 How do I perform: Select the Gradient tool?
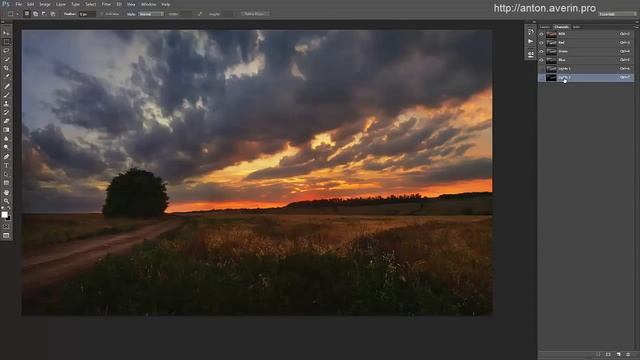pyautogui.click(x=6, y=130)
